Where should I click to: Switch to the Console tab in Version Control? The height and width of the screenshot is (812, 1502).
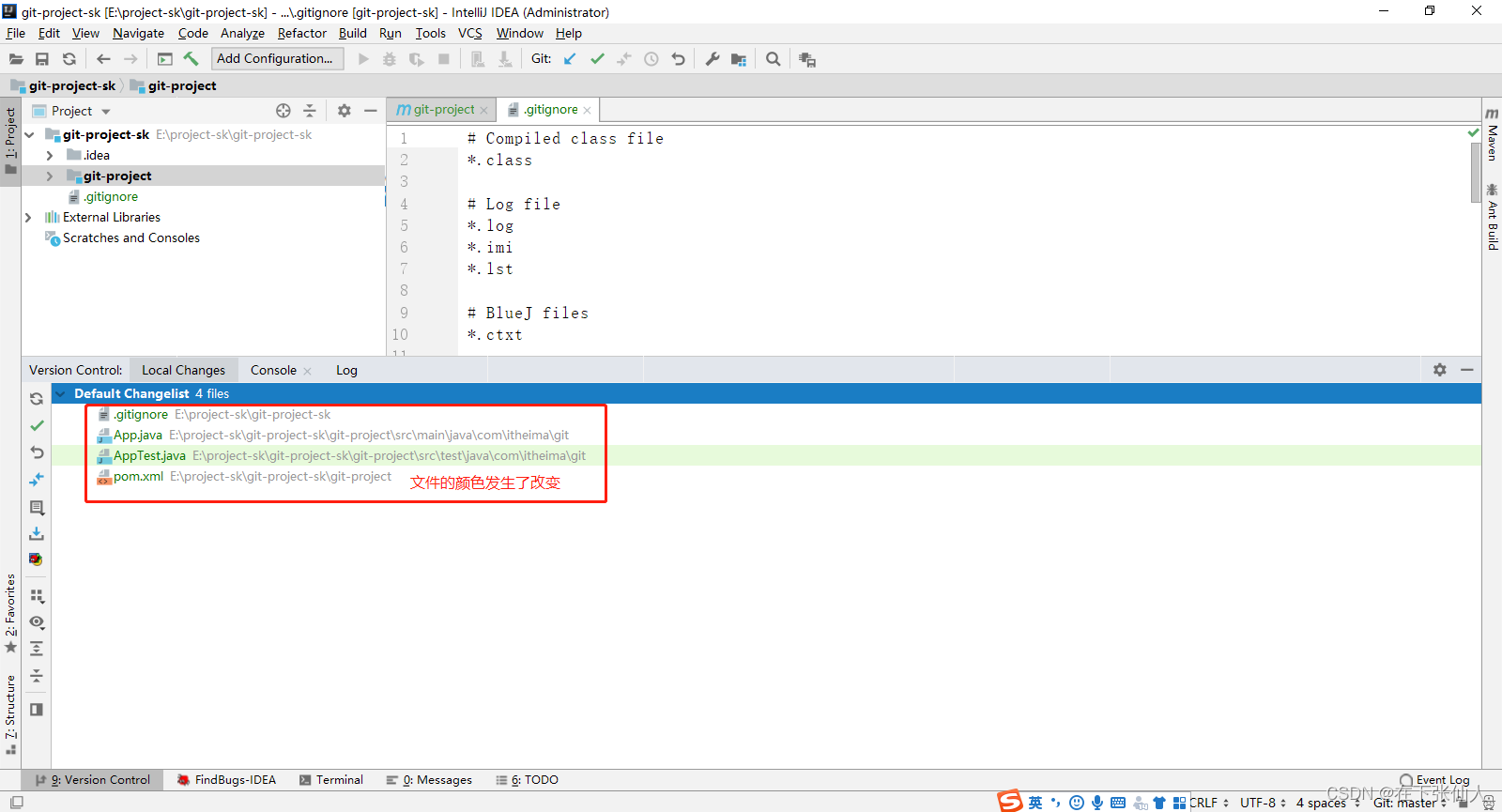(x=273, y=370)
